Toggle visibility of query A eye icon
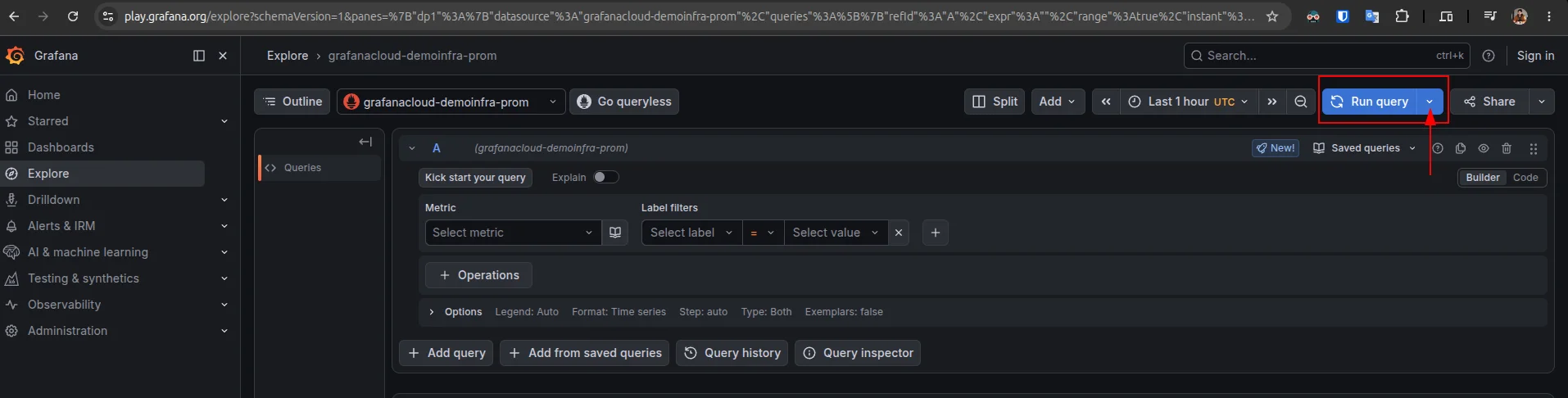Viewport: 1568px width, 398px height. tap(1484, 148)
